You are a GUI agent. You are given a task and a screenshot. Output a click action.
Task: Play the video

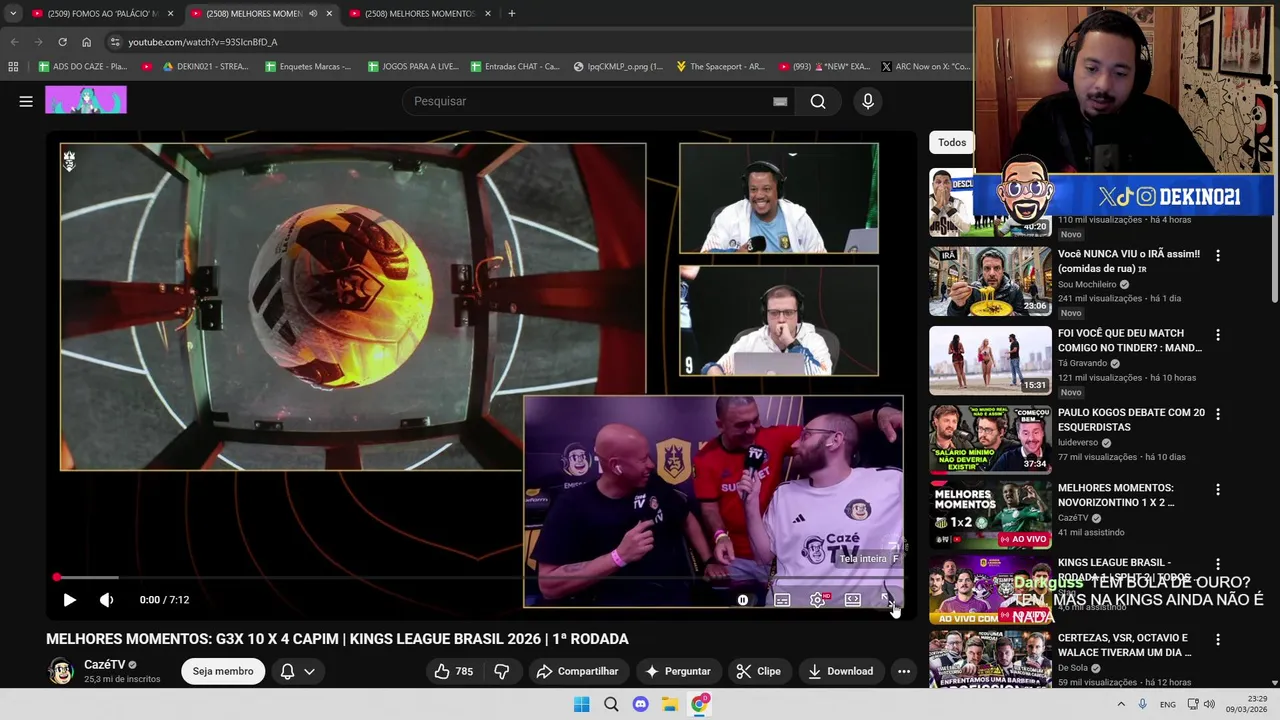click(x=69, y=600)
